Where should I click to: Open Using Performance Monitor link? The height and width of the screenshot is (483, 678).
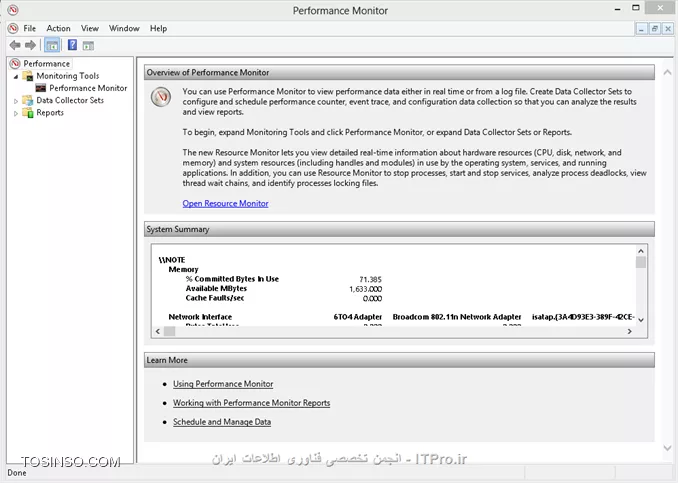[223, 384]
